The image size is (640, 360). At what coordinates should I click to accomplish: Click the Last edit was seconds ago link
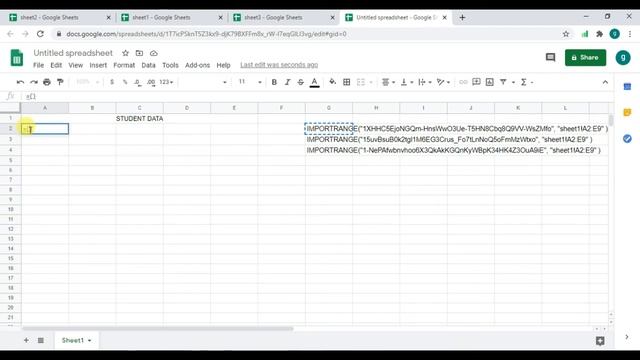point(279,65)
